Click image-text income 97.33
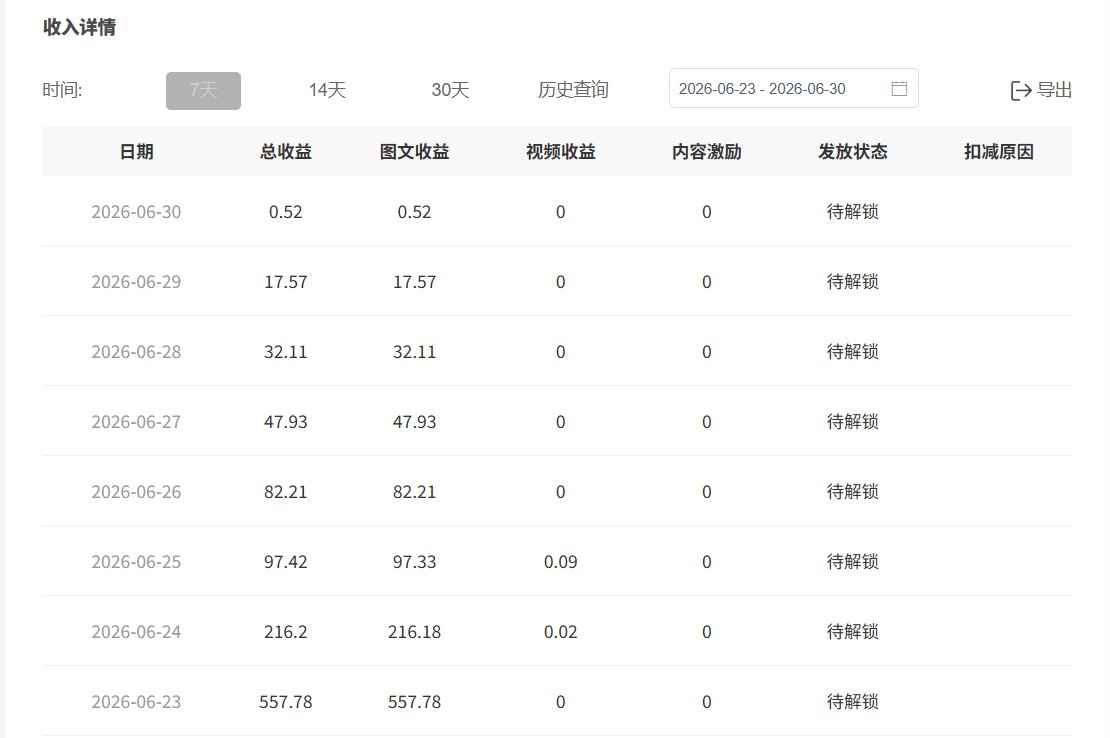The width and height of the screenshot is (1110, 738). (x=415, y=562)
